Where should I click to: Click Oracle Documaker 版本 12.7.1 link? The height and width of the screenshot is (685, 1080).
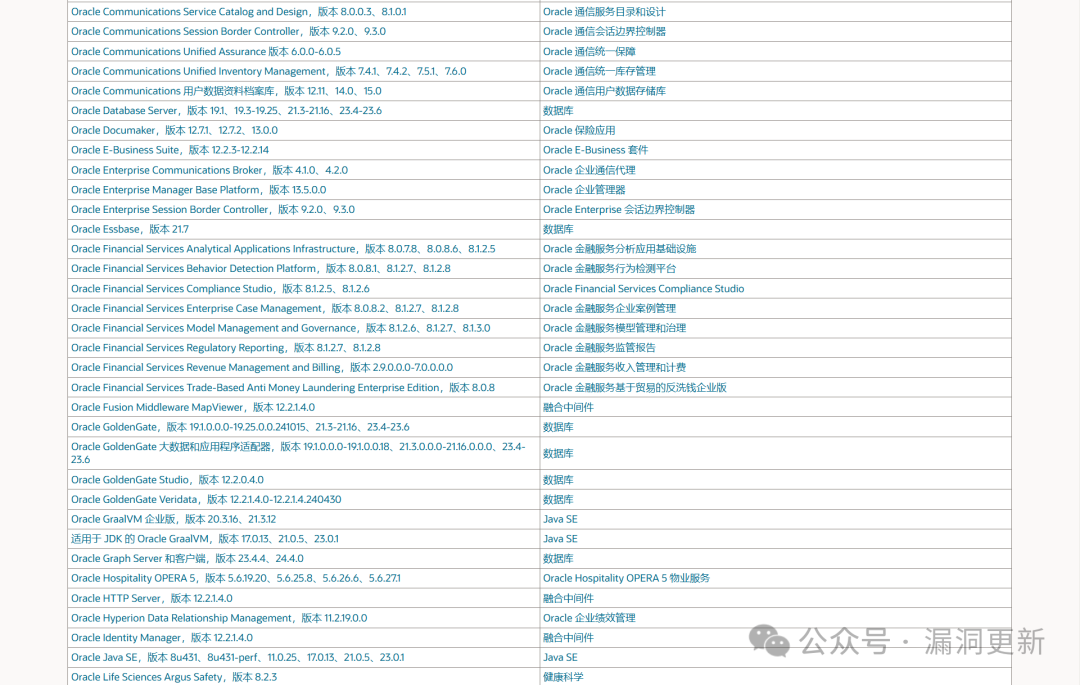pyautogui.click(x=174, y=131)
